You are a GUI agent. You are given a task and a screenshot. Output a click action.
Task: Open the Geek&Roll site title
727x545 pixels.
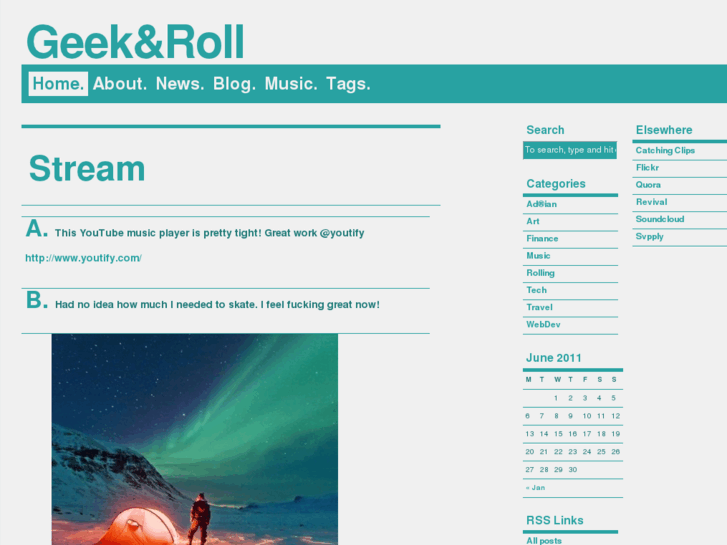pyautogui.click(x=135, y=42)
